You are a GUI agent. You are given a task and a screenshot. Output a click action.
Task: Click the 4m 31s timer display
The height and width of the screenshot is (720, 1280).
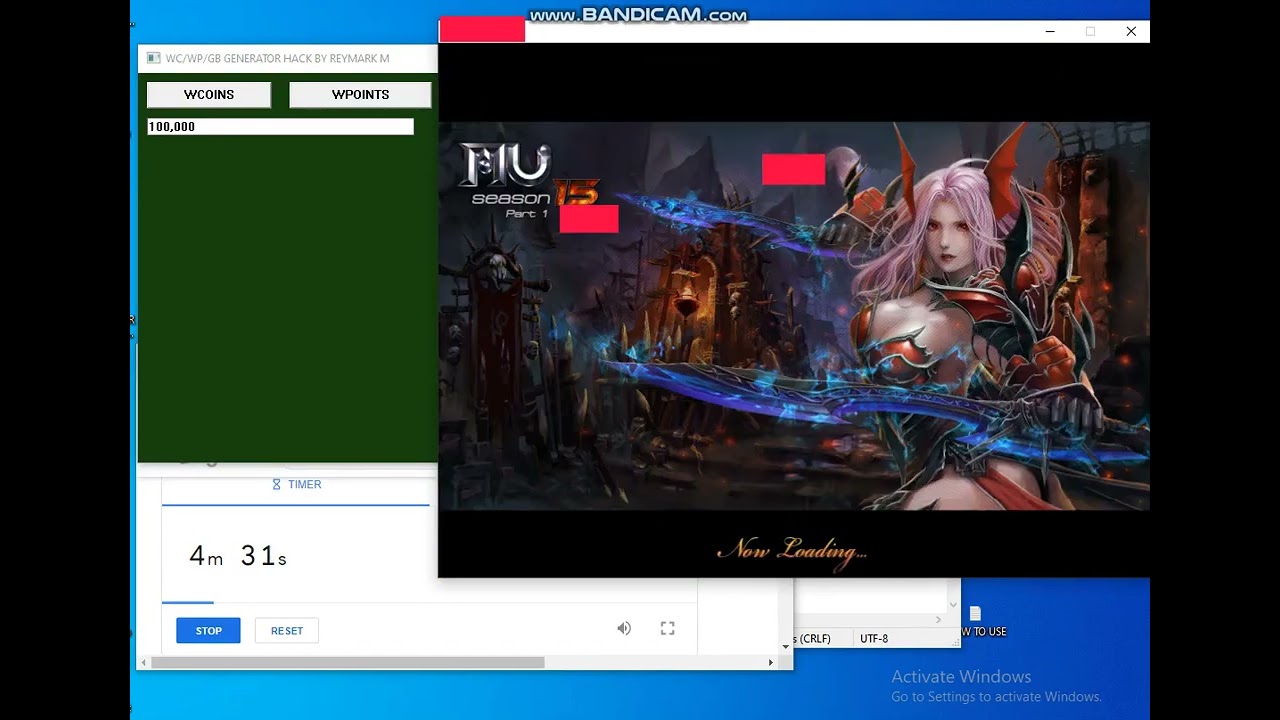coord(238,557)
